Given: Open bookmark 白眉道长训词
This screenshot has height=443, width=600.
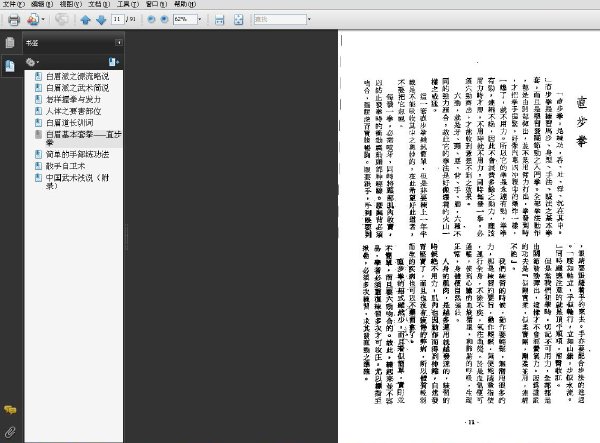Looking at the screenshot, I should (70, 123).
